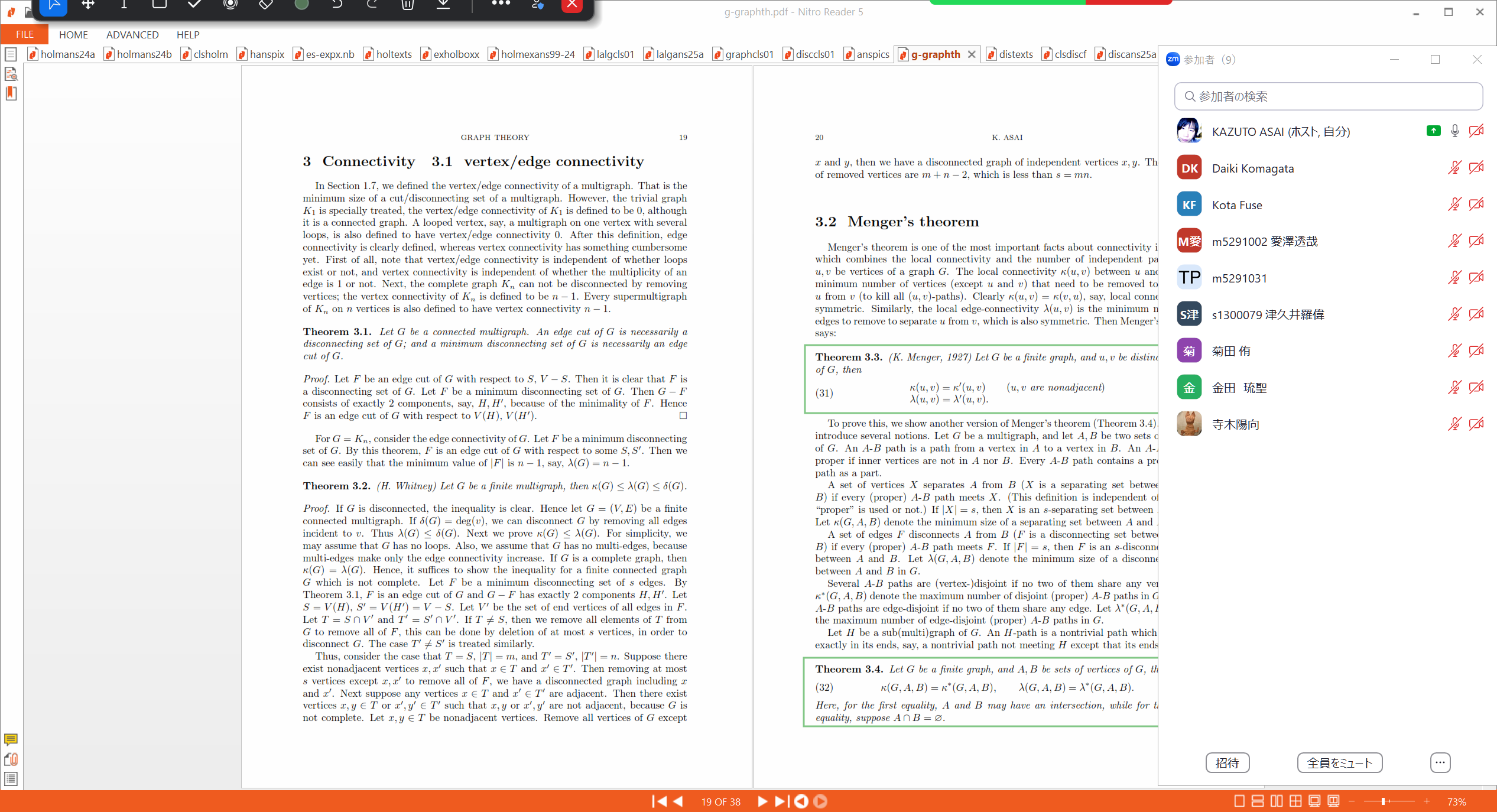
Task: Switch to the HOME ribbon tab
Action: point(73,35)
